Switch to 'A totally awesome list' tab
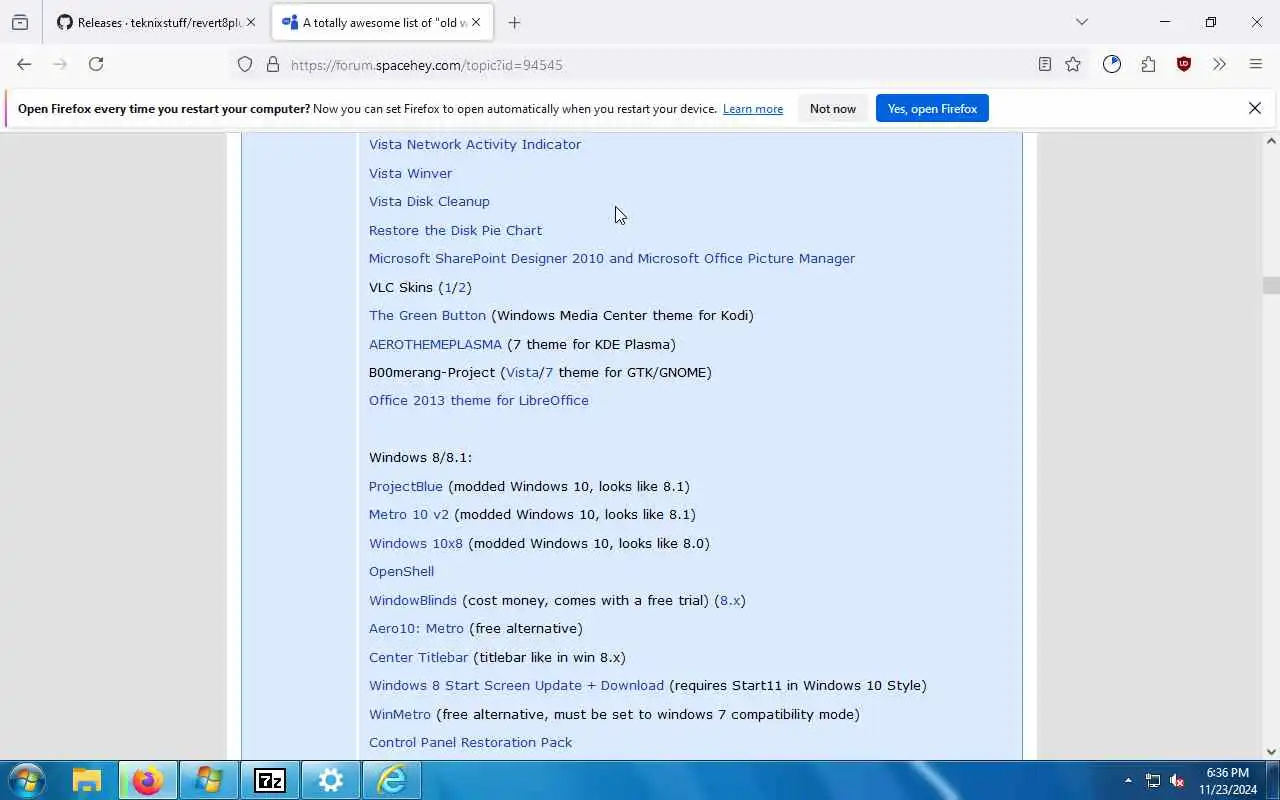The height and width of the screenshot is (800, 1280). pos(383,22)
